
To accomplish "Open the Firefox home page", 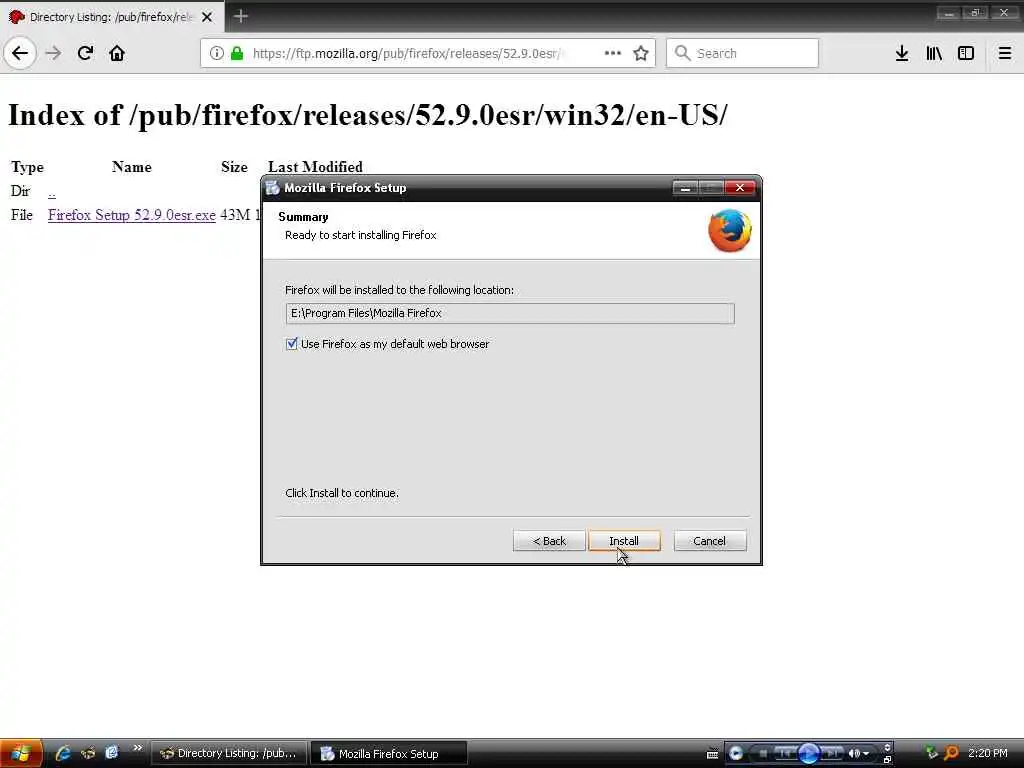I will click(x=117, y=53).
